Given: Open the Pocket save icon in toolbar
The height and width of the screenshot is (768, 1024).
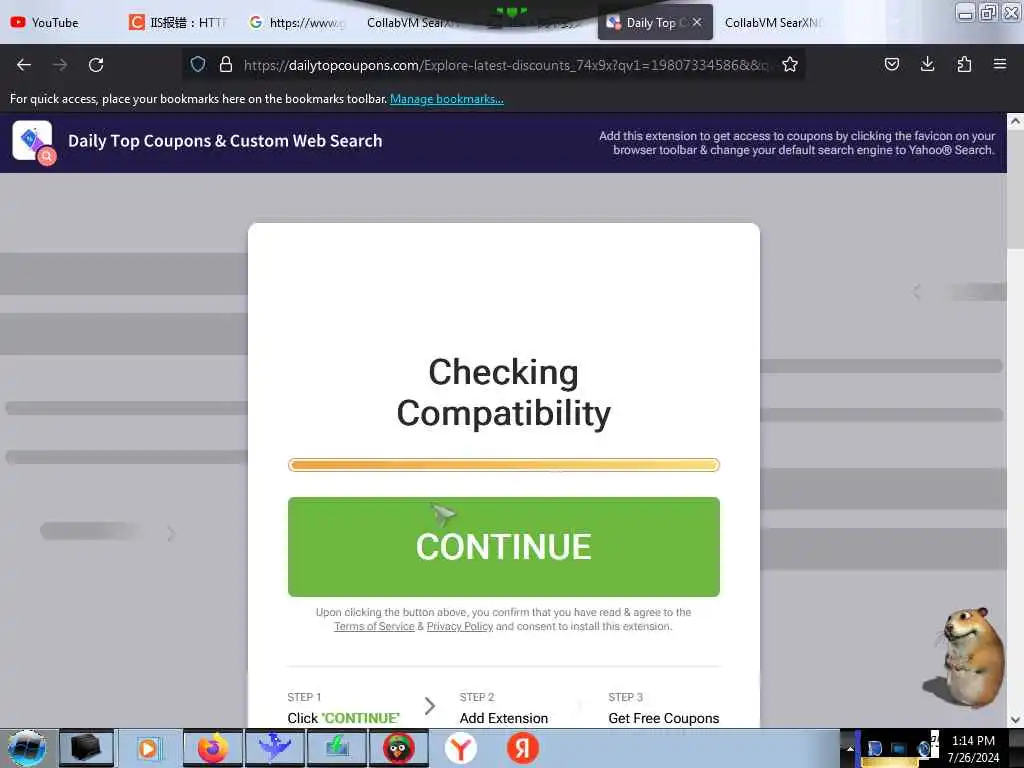Looking at the screenshot, I should click(x=891, y=64).
